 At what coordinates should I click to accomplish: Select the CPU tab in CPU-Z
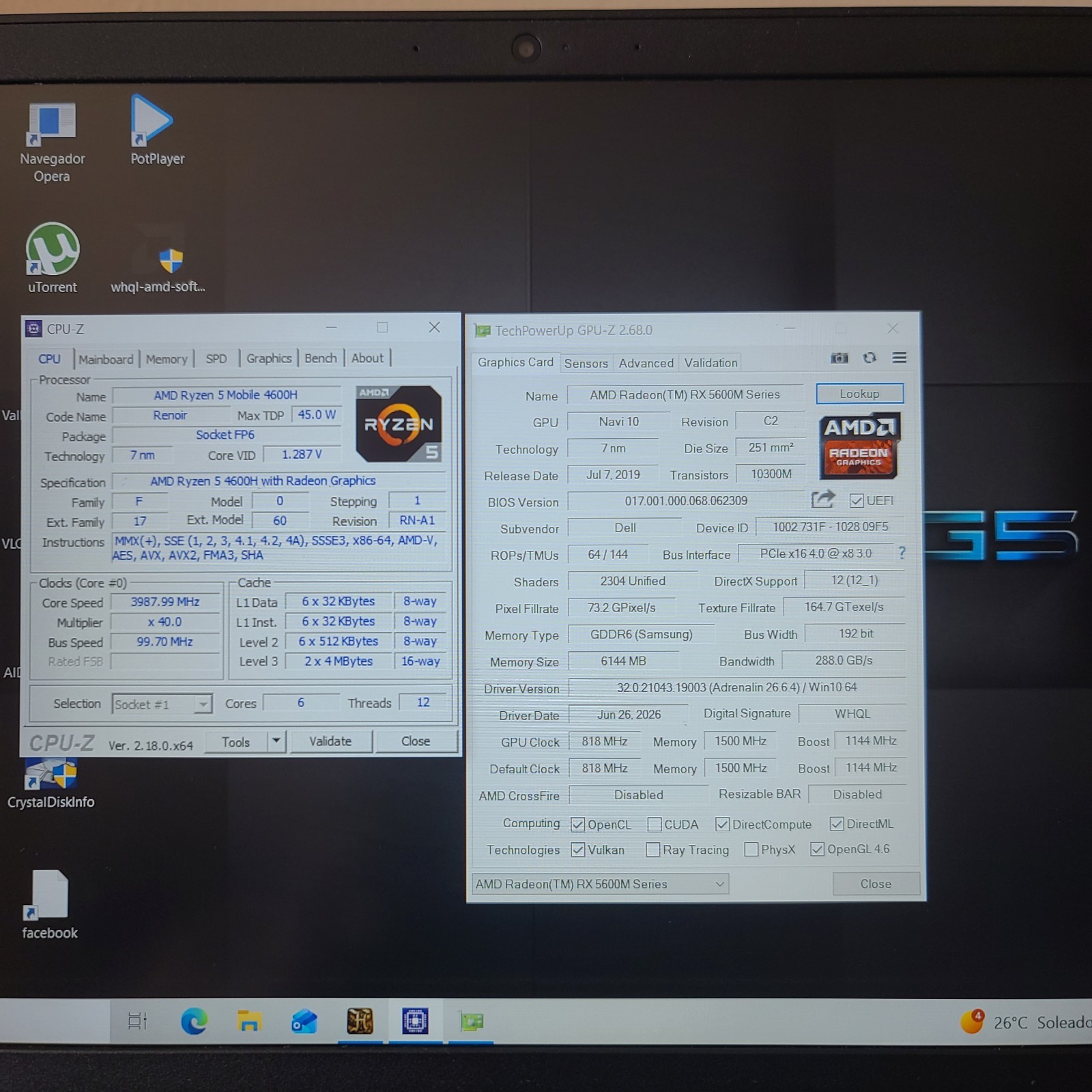point(49,359)
